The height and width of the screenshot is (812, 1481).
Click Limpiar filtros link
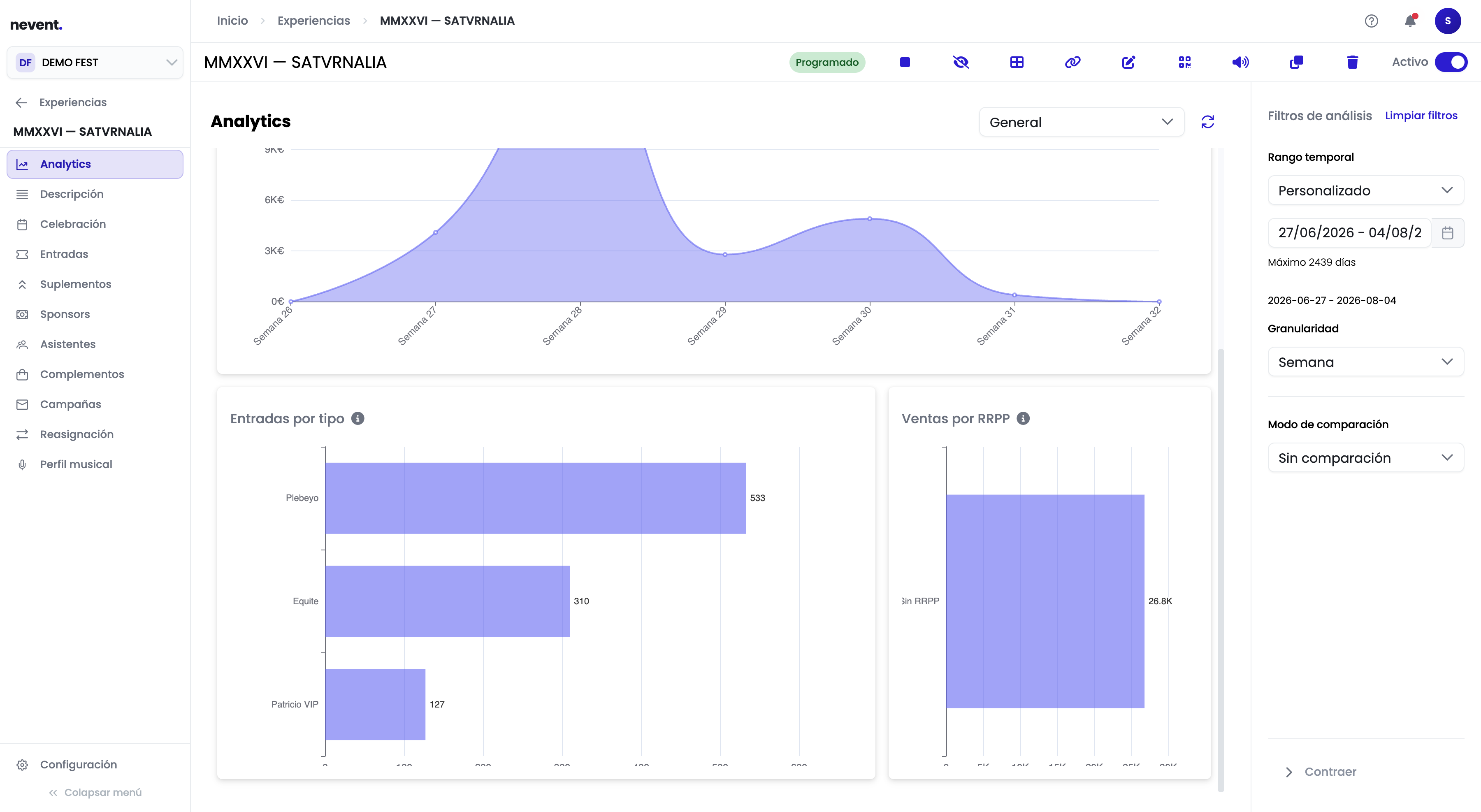pos(1421,116)
